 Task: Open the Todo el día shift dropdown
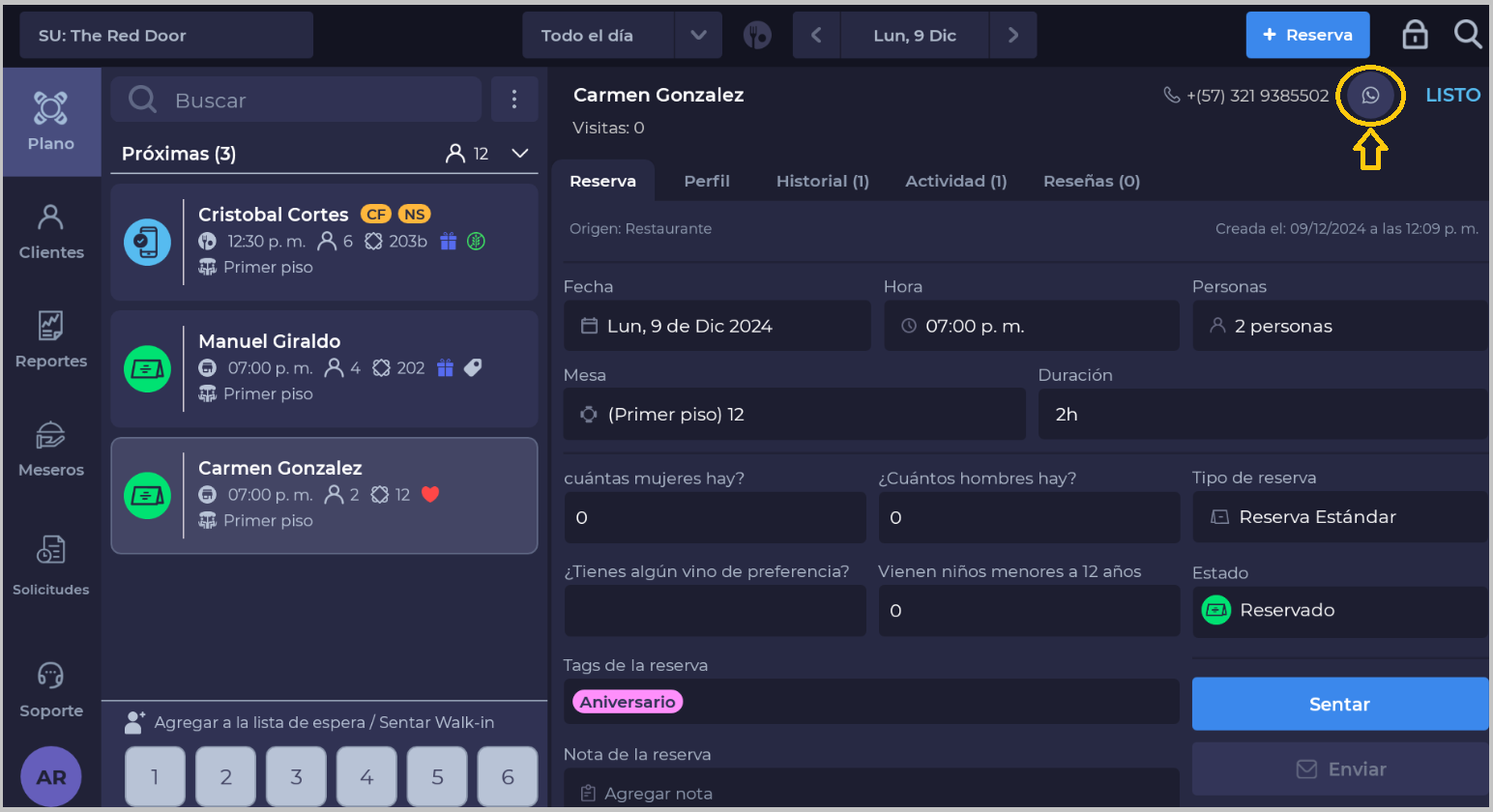pos(698,36)
